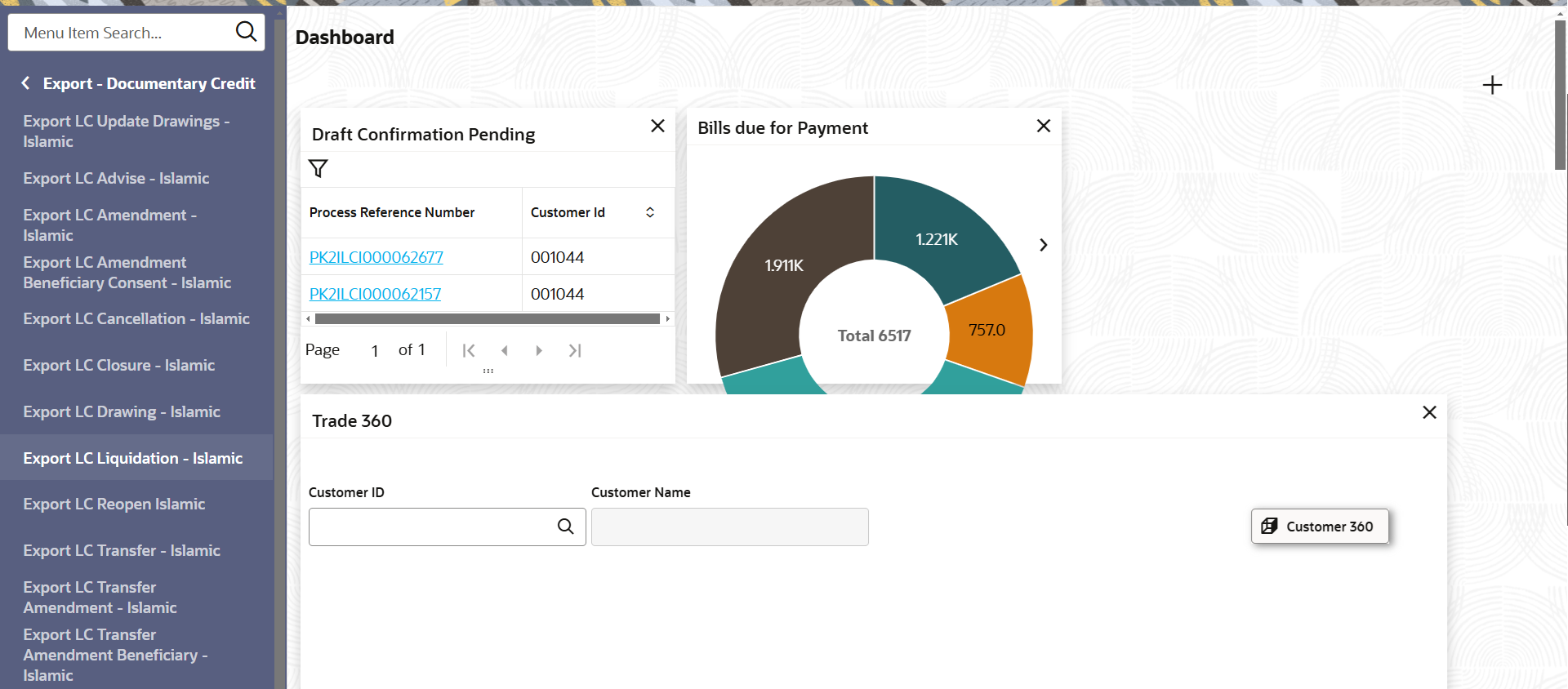
Task: Open Export LC Reopen Islamic
Action: point(114,504)
